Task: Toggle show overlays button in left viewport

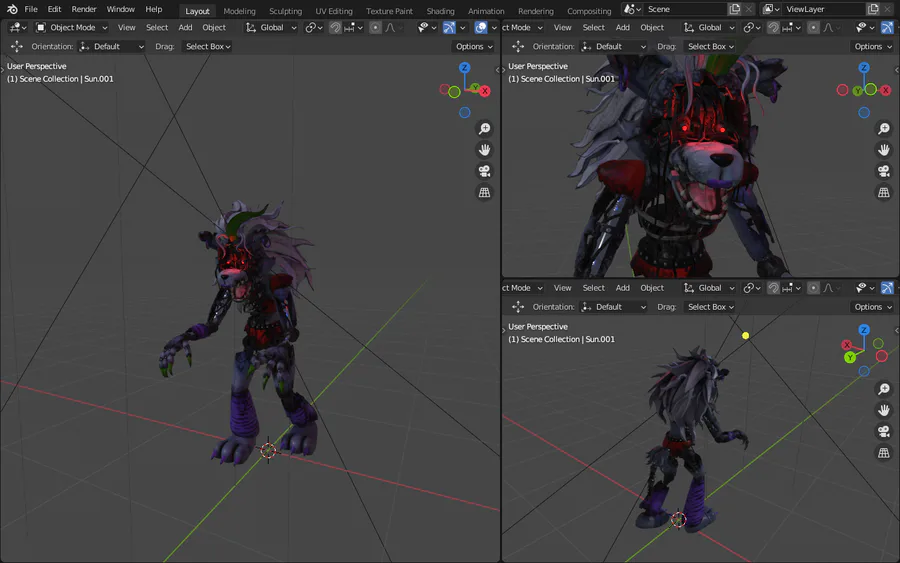Action: click(481, 28)
